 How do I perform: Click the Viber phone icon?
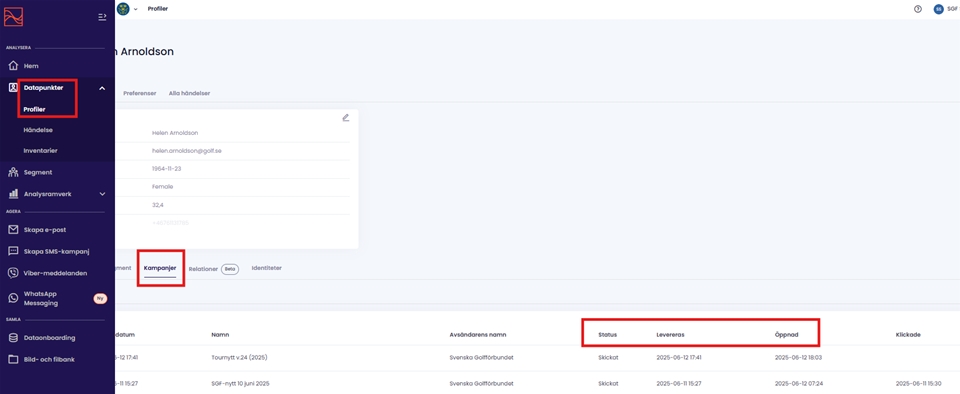tap(13, 273)
